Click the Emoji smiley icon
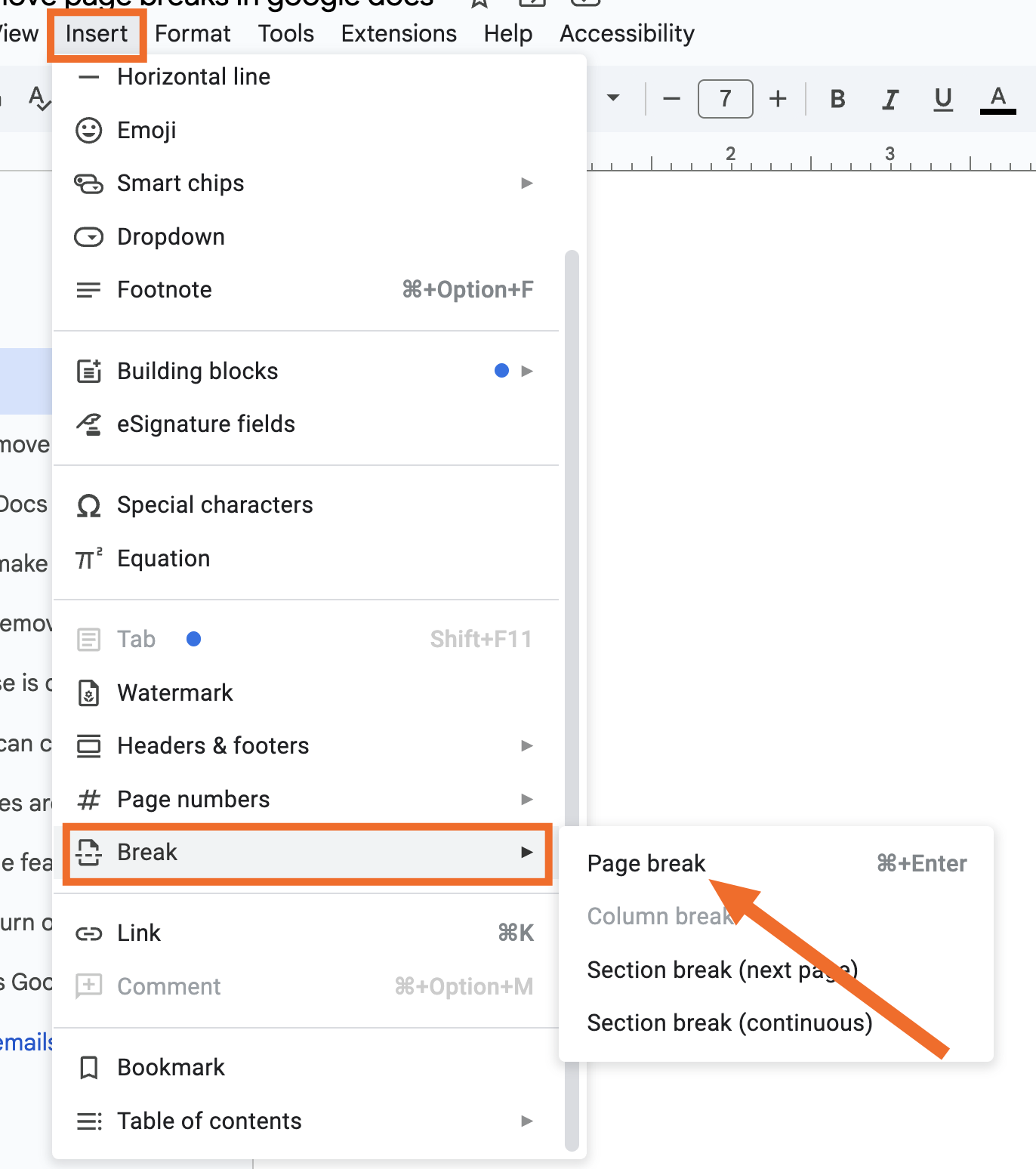 [x=88, y=130]
